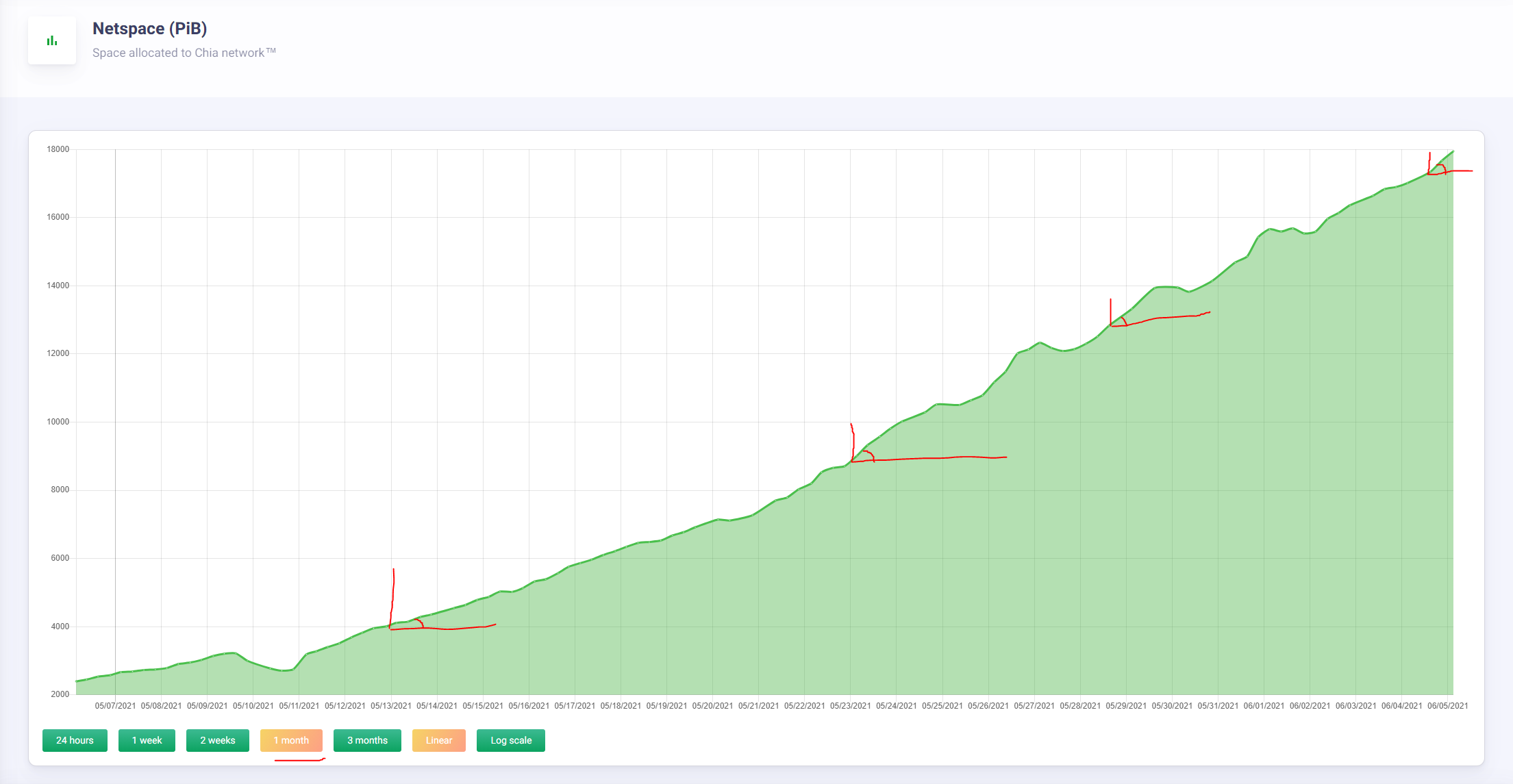Click the 05/13/2021 x-axis date
Screen dimensions: 1513x784
tap(391, 706)
